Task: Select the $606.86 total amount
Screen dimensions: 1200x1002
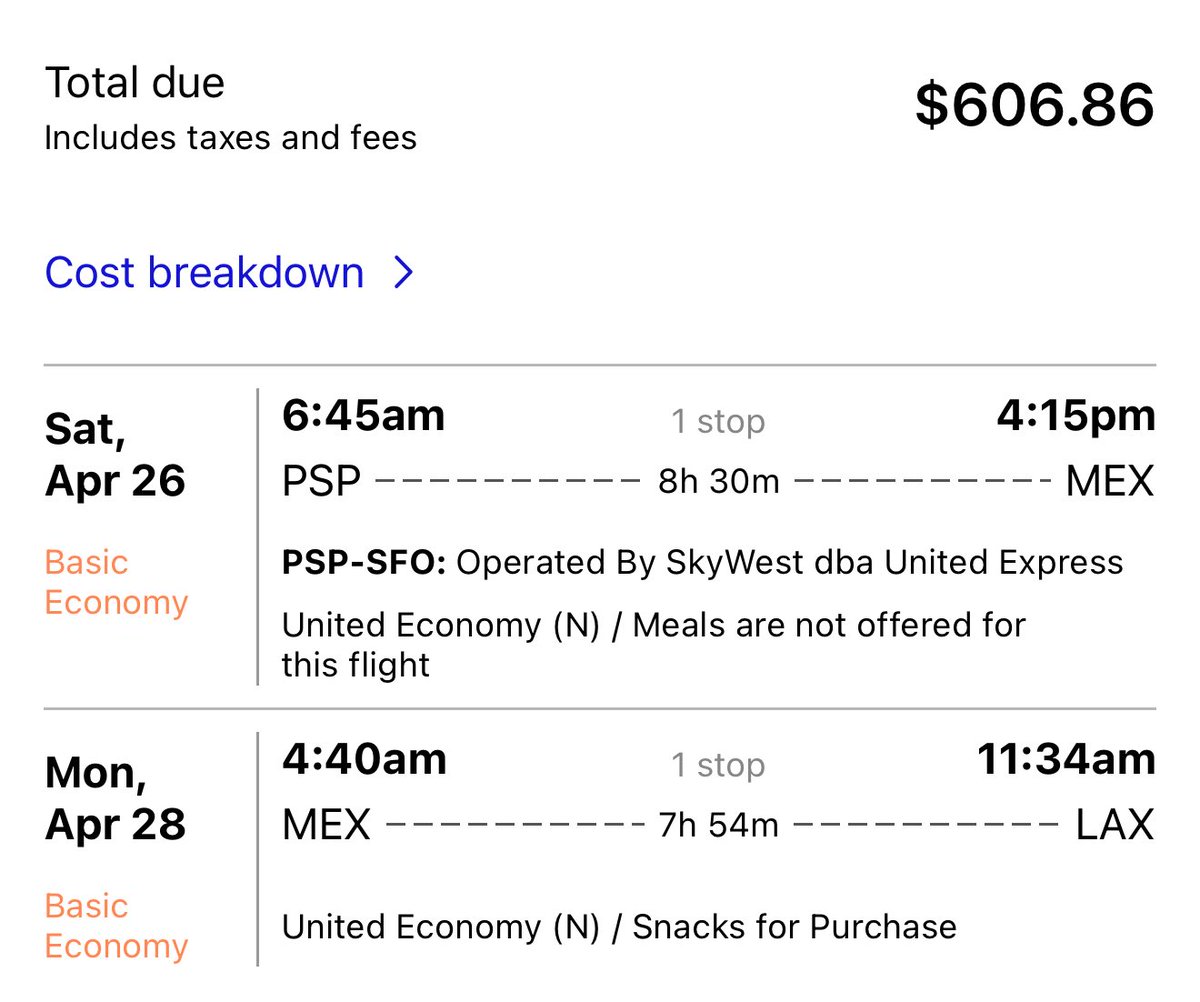Action: click(x=1034, y=105)
